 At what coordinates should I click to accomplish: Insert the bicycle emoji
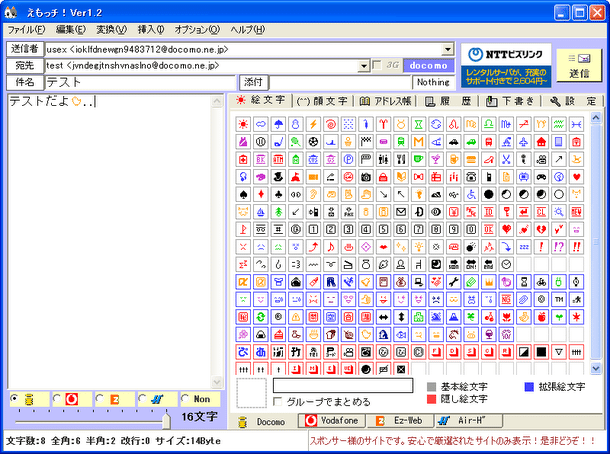click(x=541, y=282)
